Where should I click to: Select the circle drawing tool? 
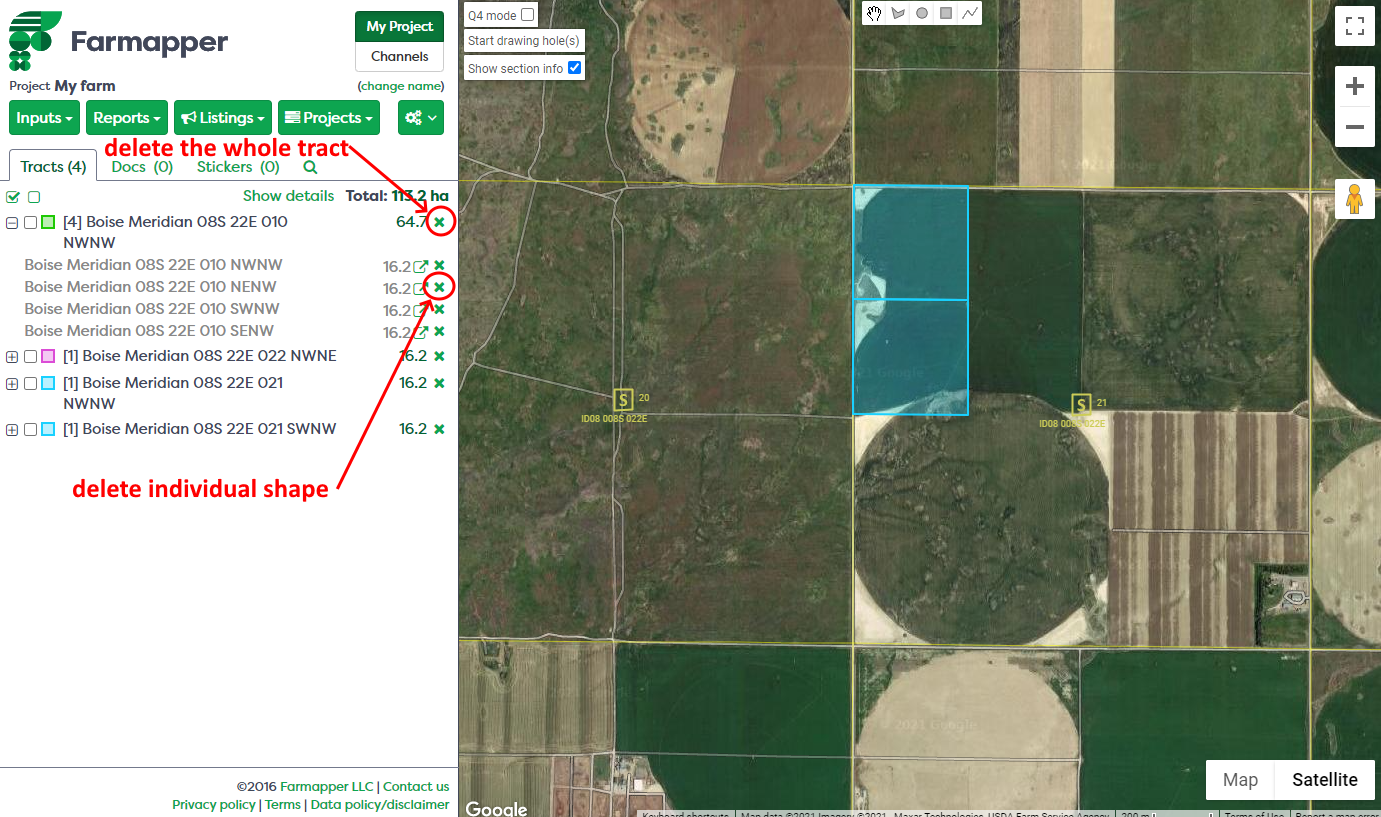click(x=922, y=13)
